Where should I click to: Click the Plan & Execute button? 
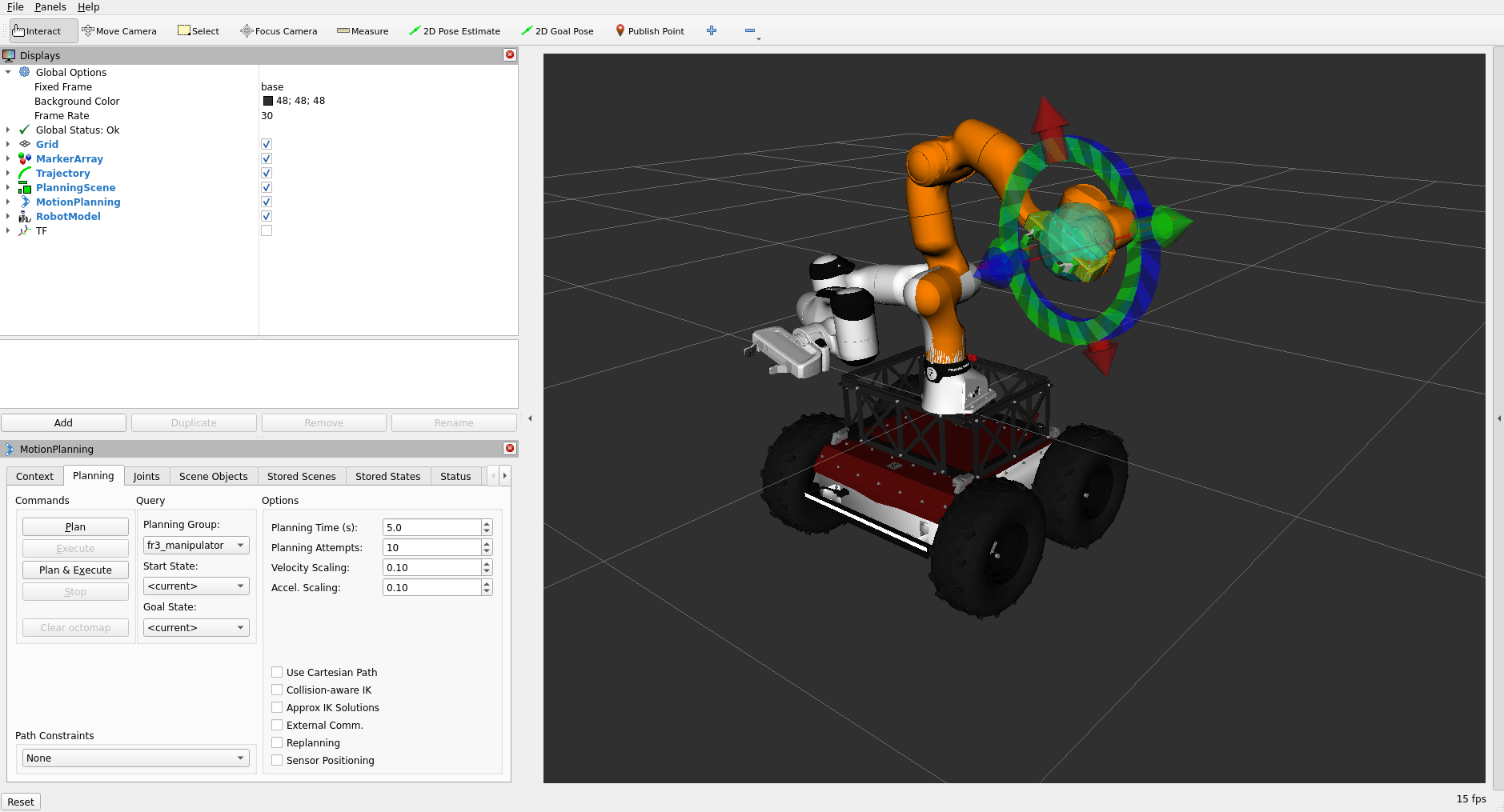(x=75, y=570)
